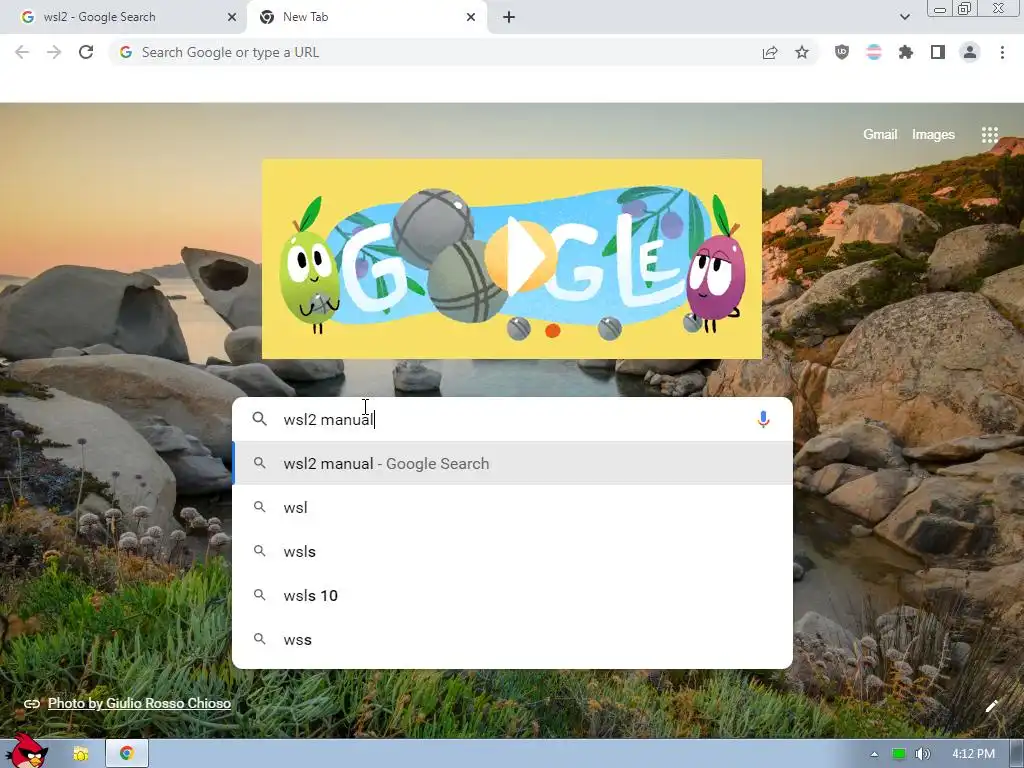Open Chrome's three-dot menu
1024x768 pixels.
(1002, 52)
